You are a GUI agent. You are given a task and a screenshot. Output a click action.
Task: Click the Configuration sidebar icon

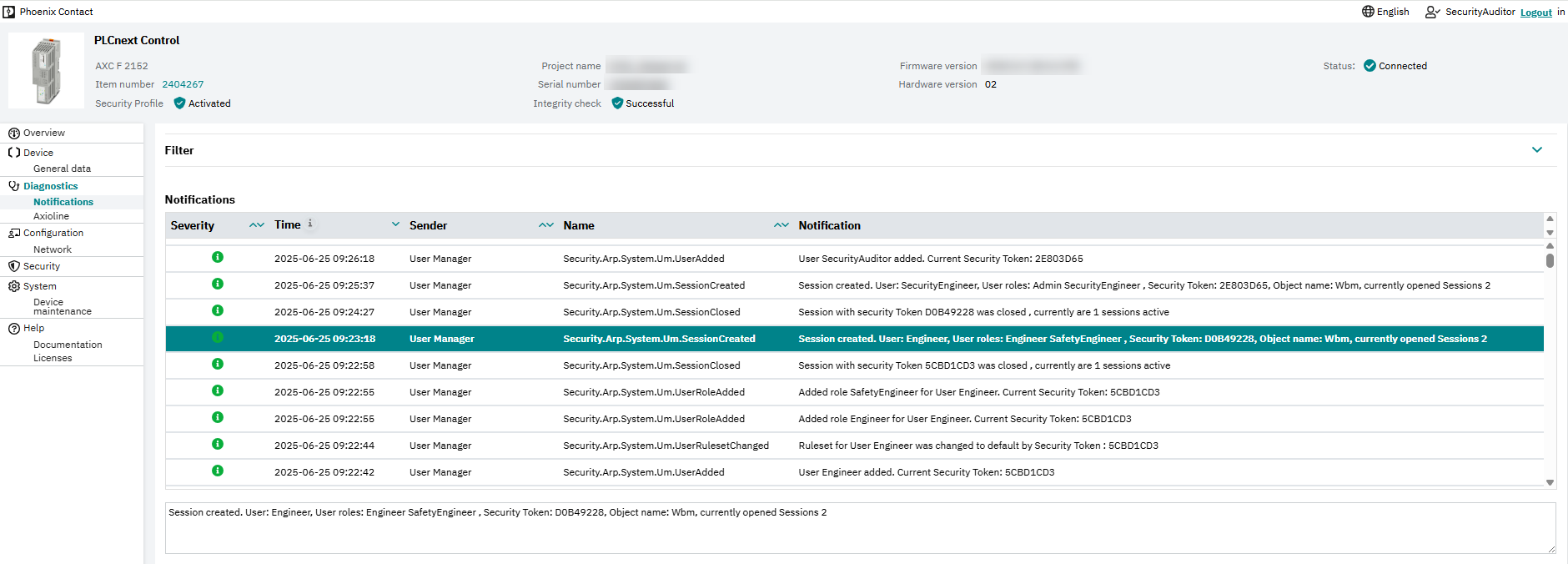(x=14, y=233)
